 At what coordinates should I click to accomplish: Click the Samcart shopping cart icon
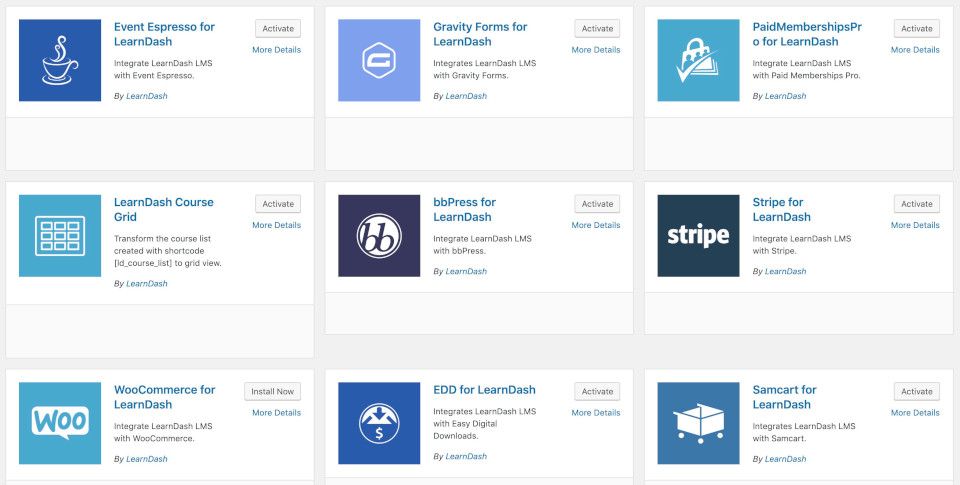pyautogui.click(x=699, y=423)
